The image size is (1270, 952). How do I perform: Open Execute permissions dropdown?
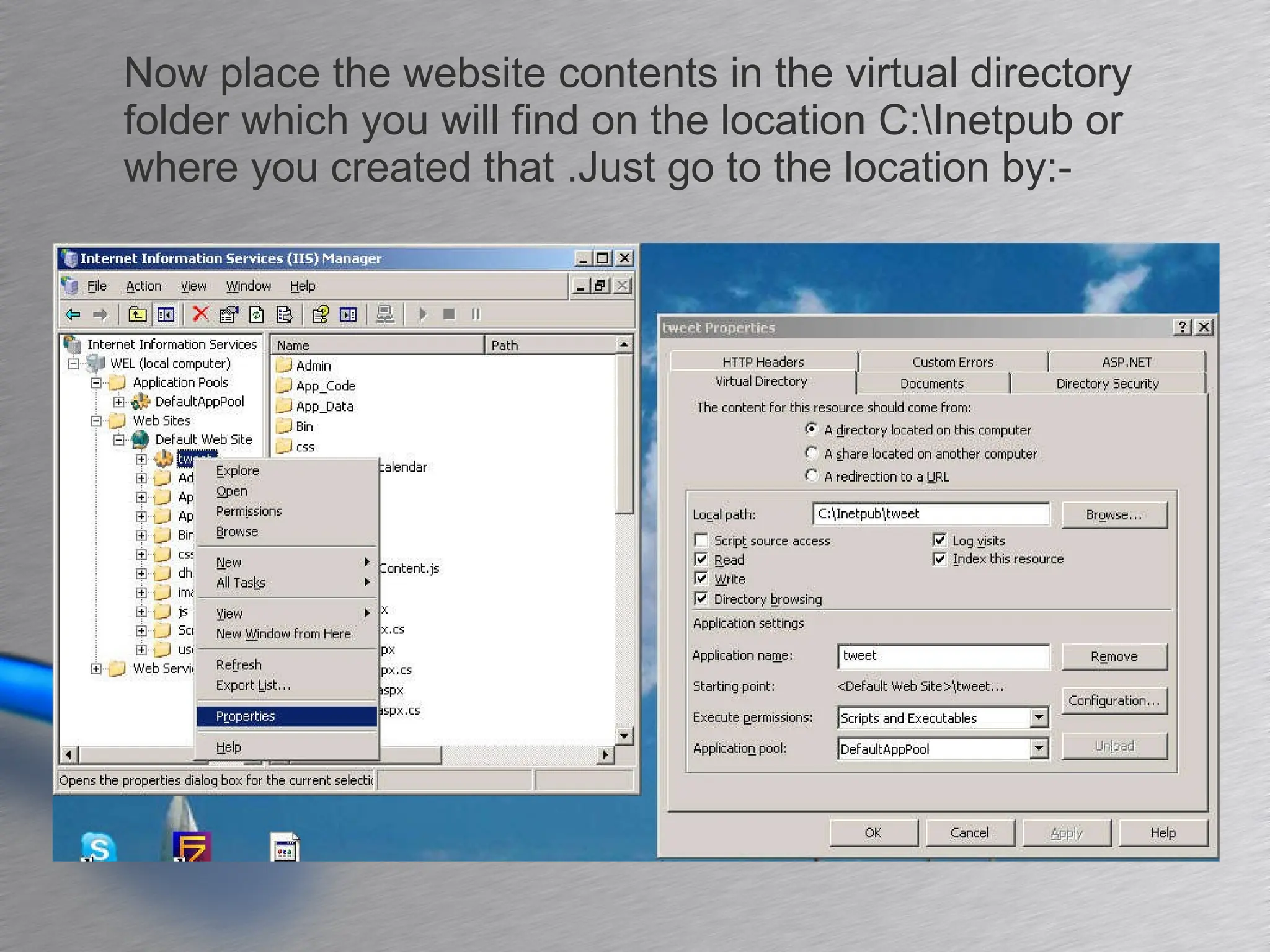[x=1039, y=718]
